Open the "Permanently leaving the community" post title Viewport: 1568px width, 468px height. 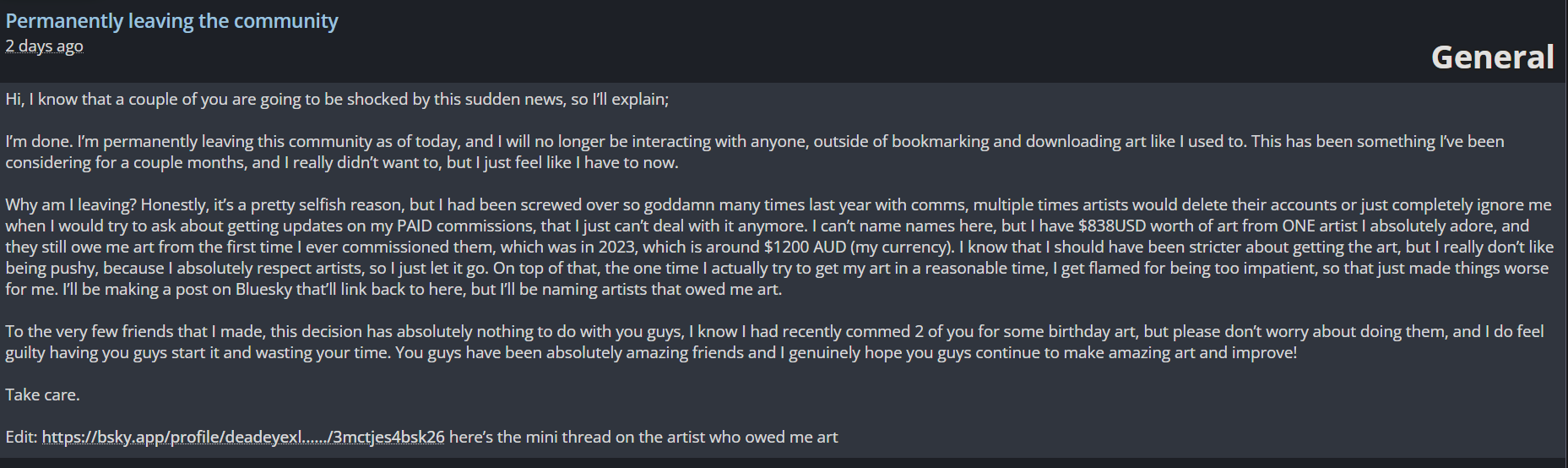pyautogui.click(x=171, y=21)
